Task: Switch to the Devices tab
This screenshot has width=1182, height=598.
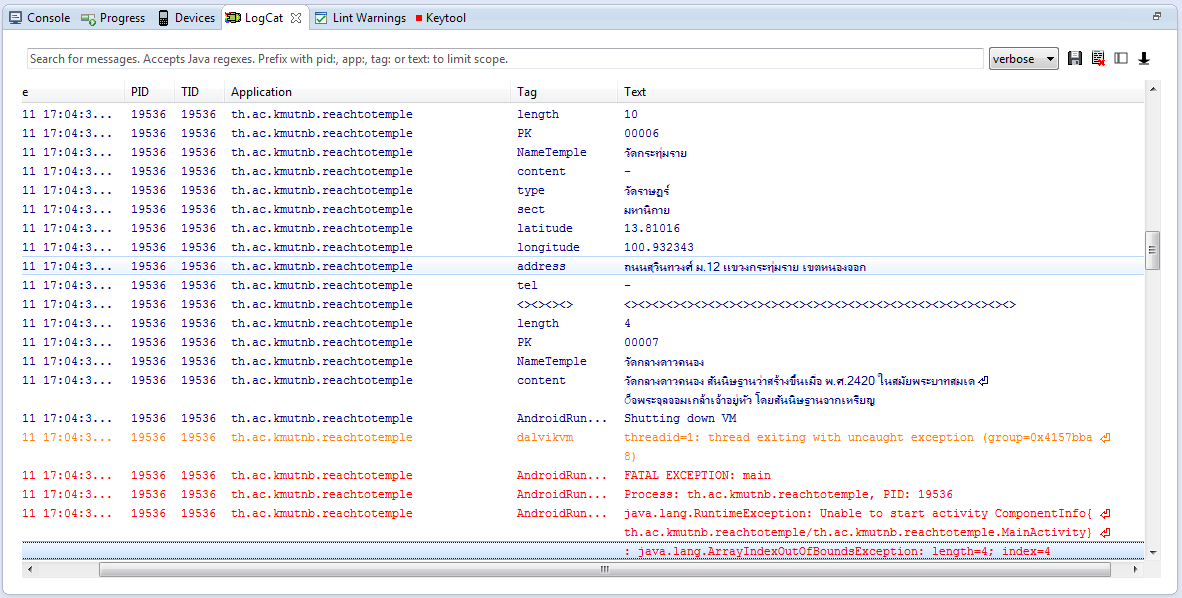Action: [x=186, y=18]
